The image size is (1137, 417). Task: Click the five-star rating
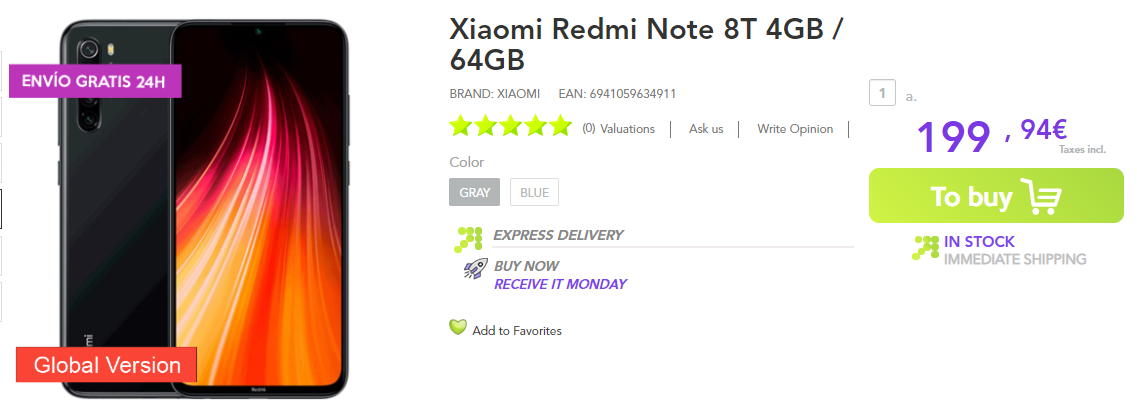pos(510,127)
